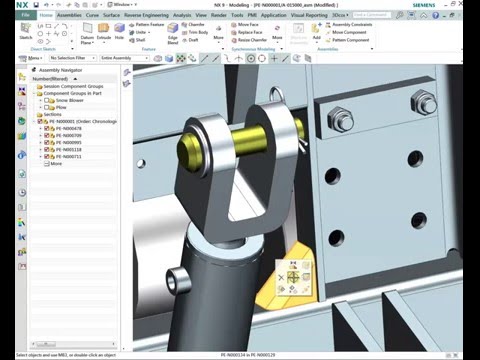The height and width of the screenshot is (360, 480).
Task: Click the navigator horizontal scrollbar
Action: pos(73,344)
